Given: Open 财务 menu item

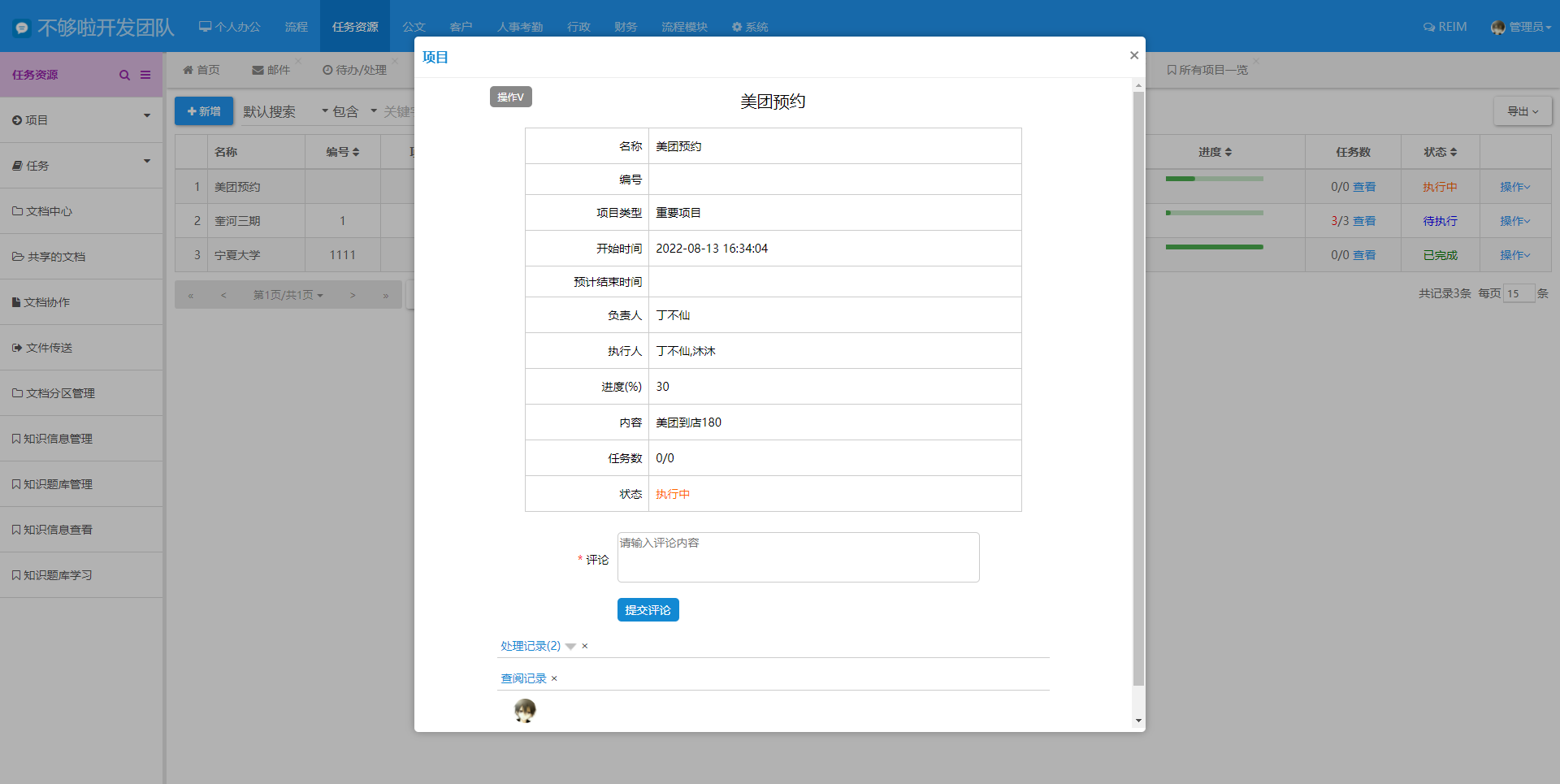Looking at the screenshot, I should (x=626, y=27).
